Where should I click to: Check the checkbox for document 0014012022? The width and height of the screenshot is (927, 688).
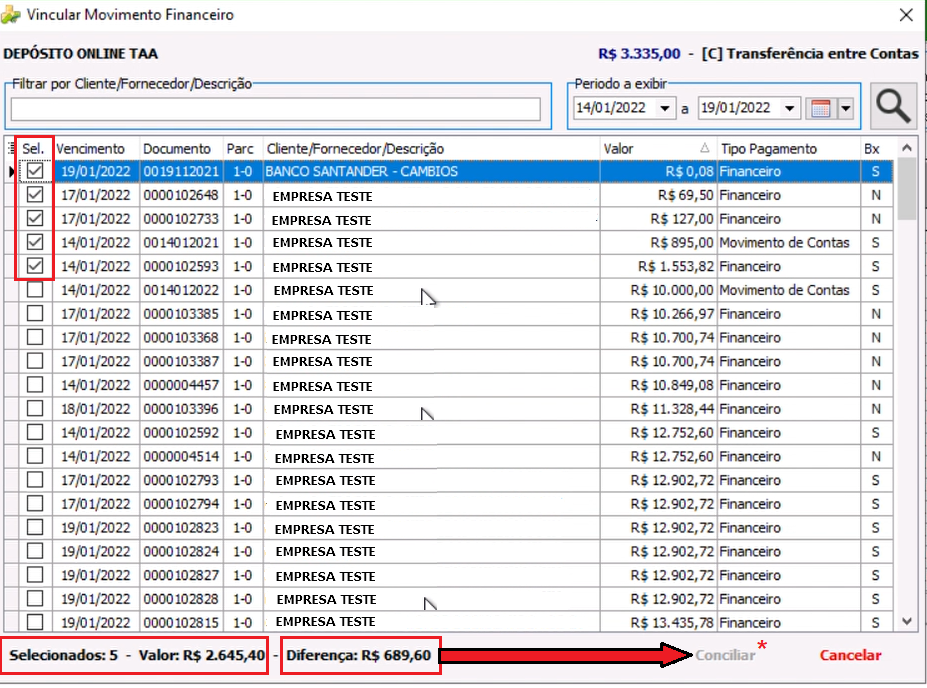click(x=35, y=290)
